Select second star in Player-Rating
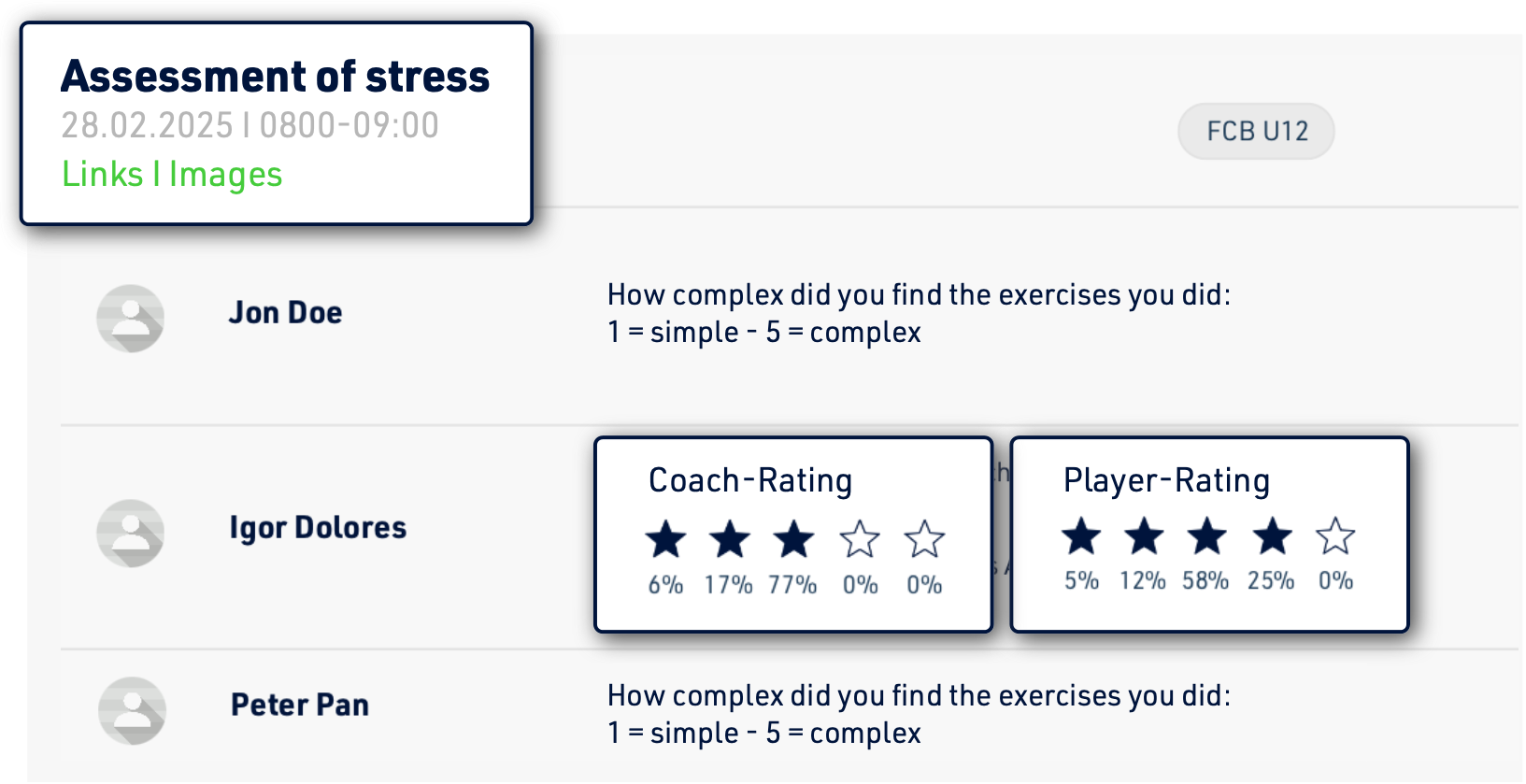1526x784 pixels. [x=1144, y=536]
